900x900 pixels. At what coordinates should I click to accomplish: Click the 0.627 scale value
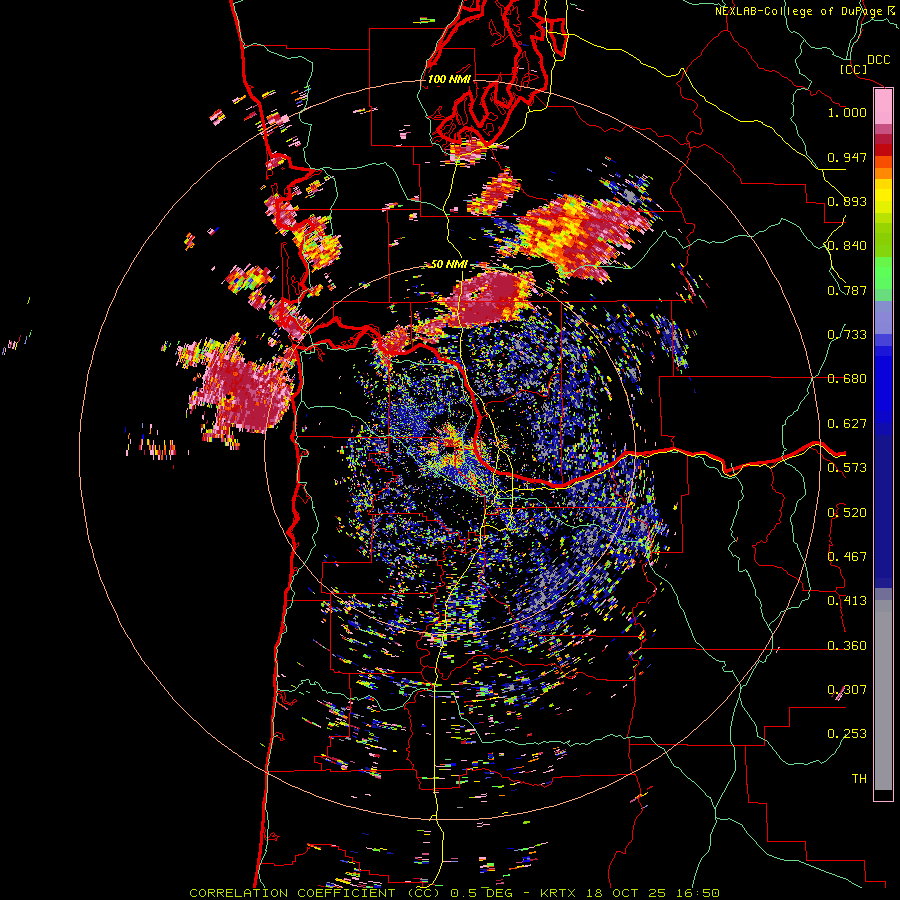point(847,424)
